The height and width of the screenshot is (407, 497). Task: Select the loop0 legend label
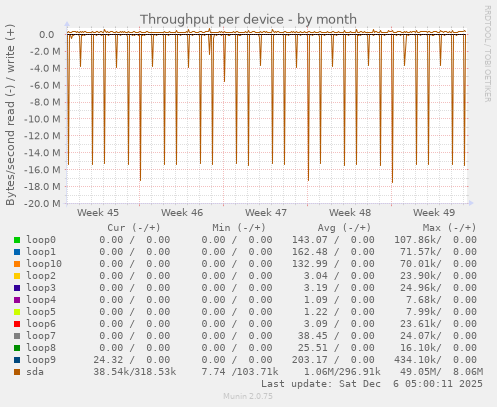click(x=41, y=240)
